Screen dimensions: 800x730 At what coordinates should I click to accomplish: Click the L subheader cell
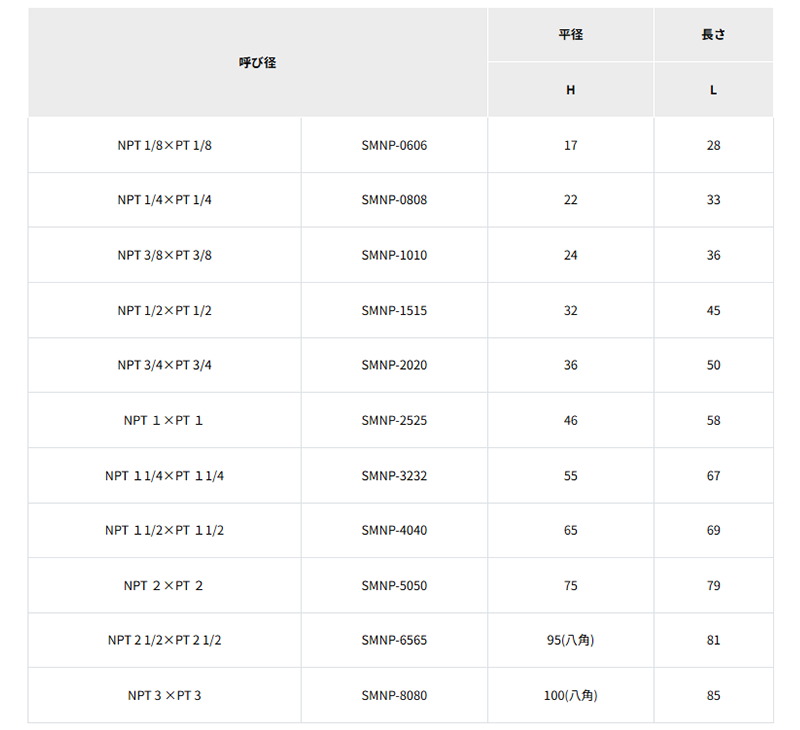coord(713,90)
